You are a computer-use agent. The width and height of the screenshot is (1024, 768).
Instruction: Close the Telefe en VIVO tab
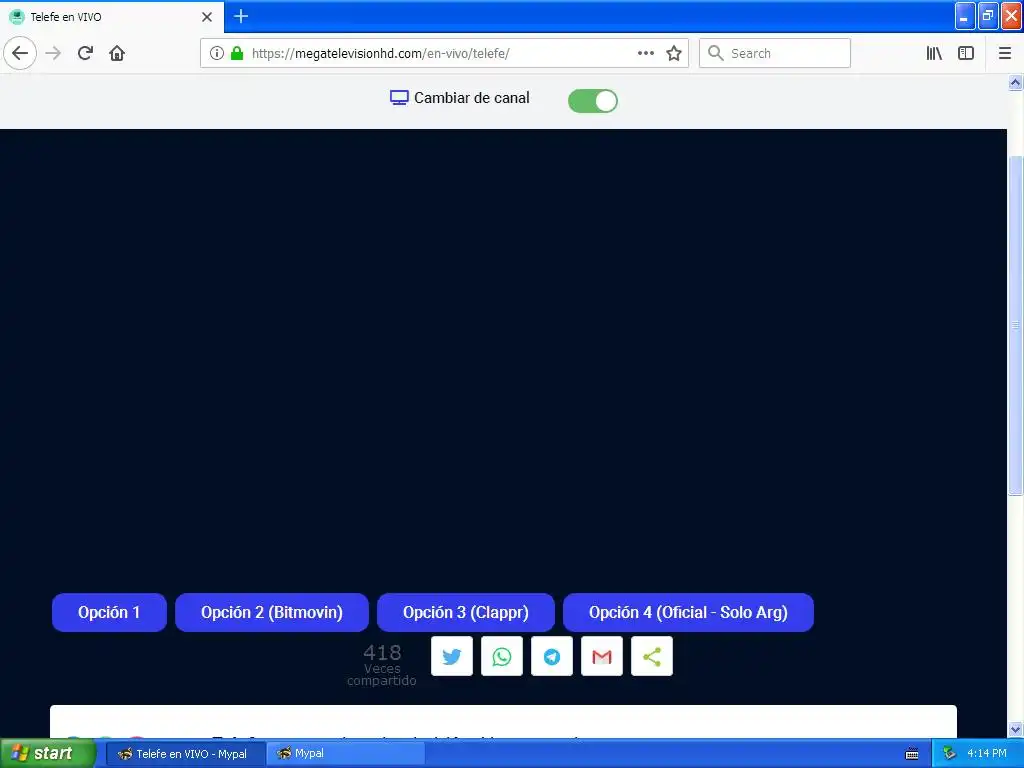(x=207, y=17)
